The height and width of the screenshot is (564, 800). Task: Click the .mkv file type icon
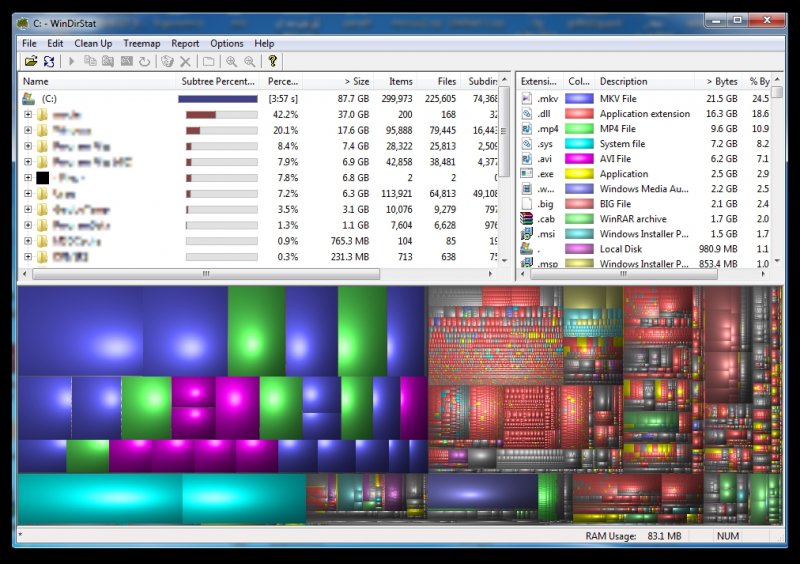pos(527,99)
